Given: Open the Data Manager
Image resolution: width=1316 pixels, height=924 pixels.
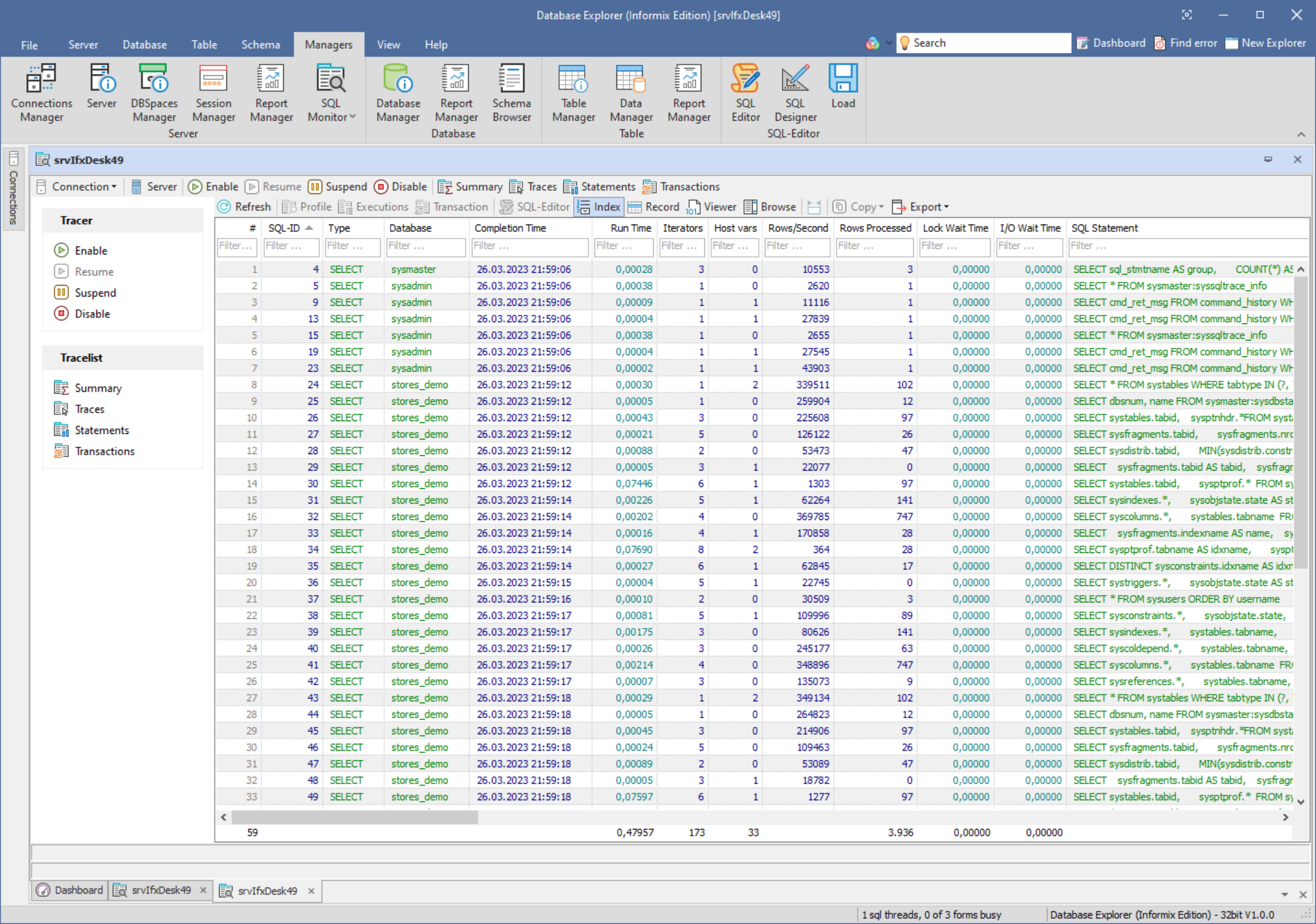Looking at the screenshot, I should pyautogui.click(x=631, y=93).
